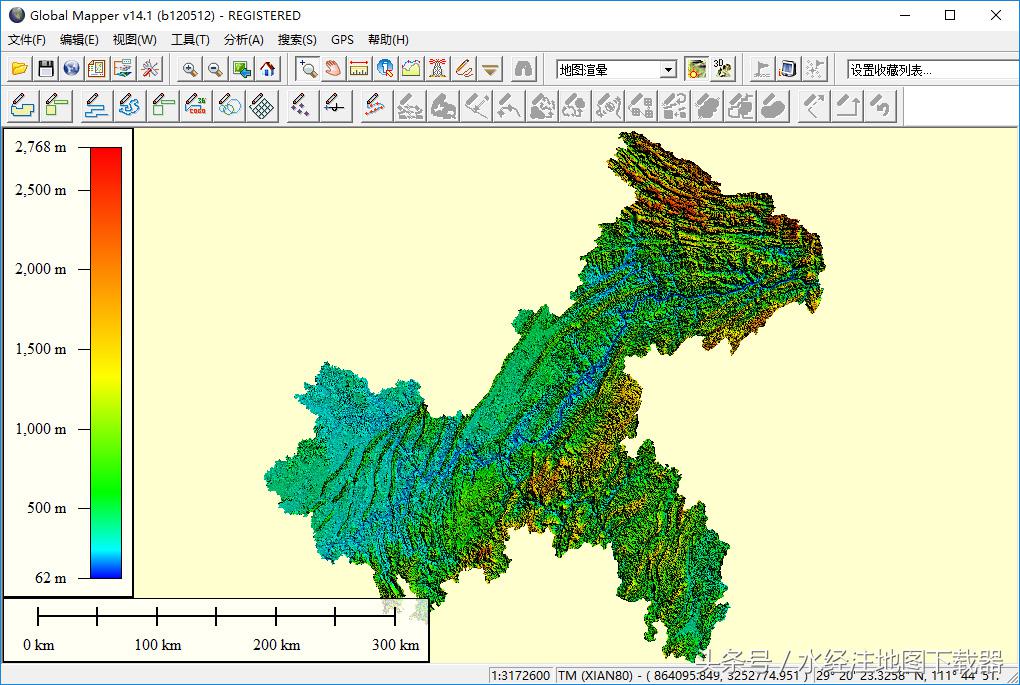1020x685 pixels.
Task: Open the 工具(T) menu
Action: pos(190,40)
